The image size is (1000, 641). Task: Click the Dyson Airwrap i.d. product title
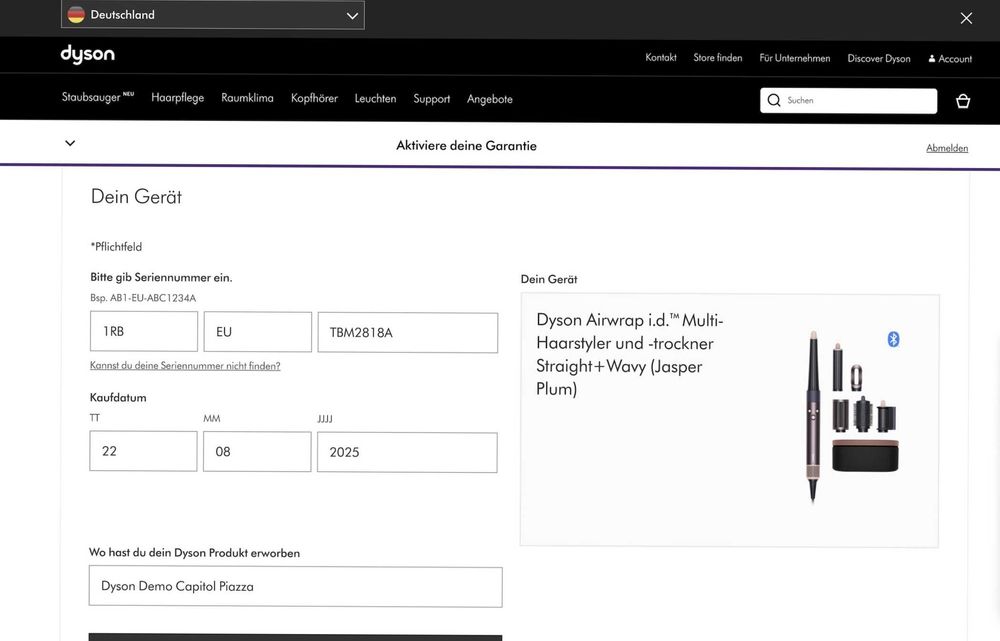tap(629, 354)
